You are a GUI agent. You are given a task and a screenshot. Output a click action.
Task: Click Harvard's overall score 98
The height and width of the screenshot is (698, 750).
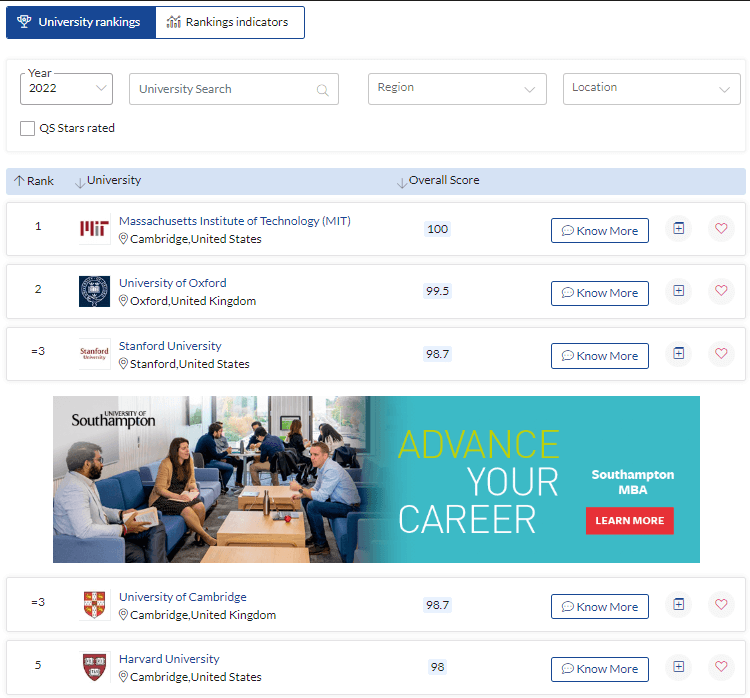(438, 667)
